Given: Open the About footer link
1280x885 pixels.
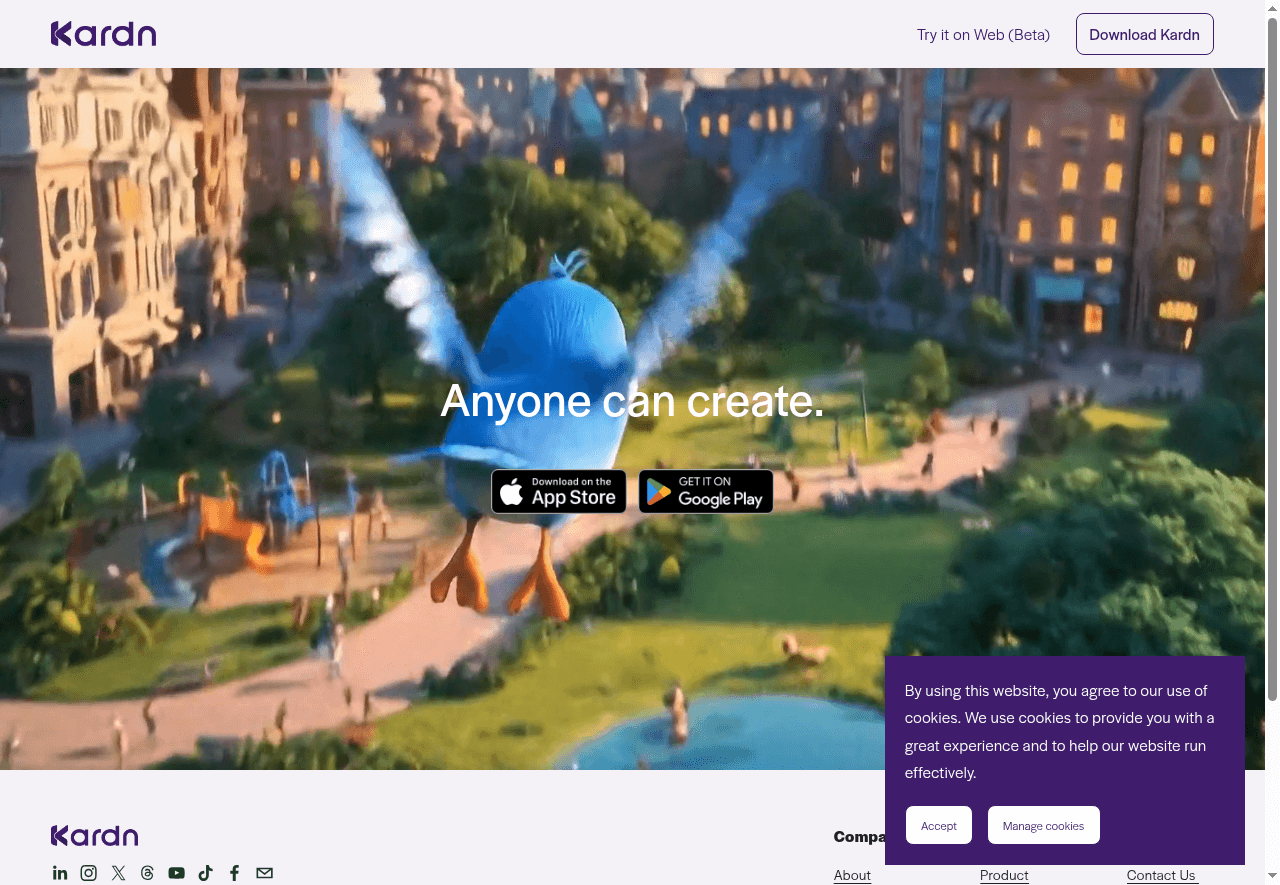Looking at the screenshot, I should pyautogui.click(x=852, y=876).
